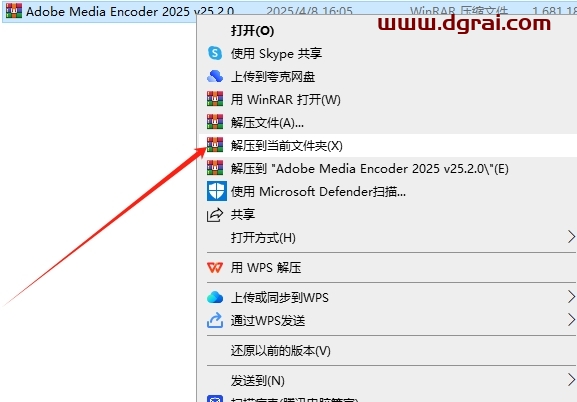Click the Quark cloud drive upload icon
The image size is (577, 402).
coord(215,76)
